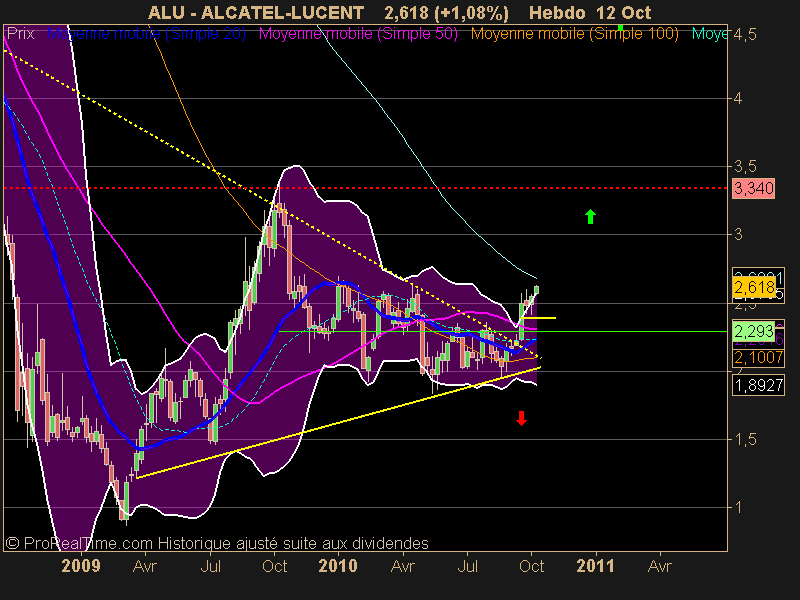The width and height of the screenshot is (800, 600).
Task: Click the green 2,293 price label
Action: click(754, 332)
